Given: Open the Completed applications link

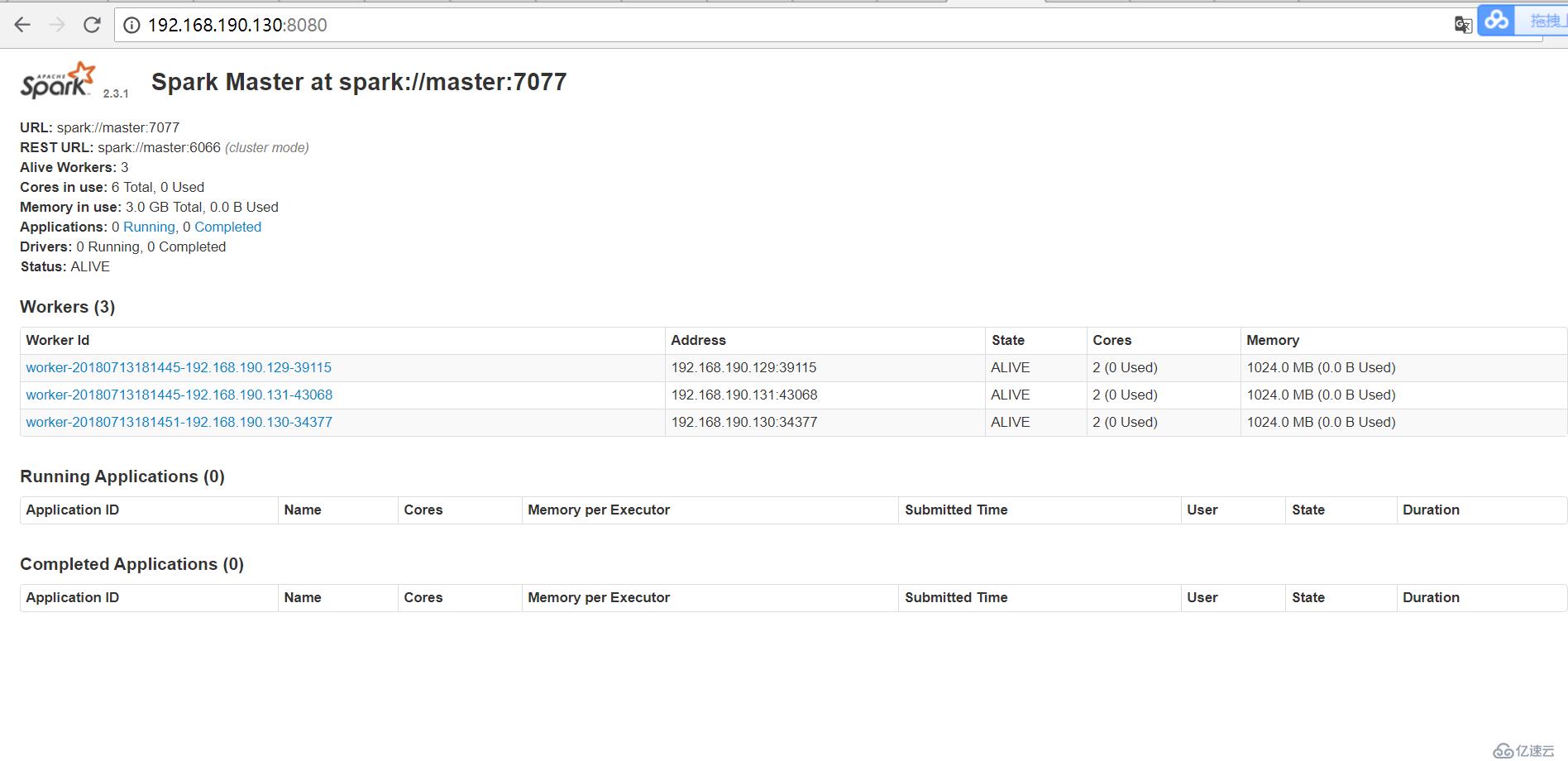Looking at the screenshot, I should (227, 227).
